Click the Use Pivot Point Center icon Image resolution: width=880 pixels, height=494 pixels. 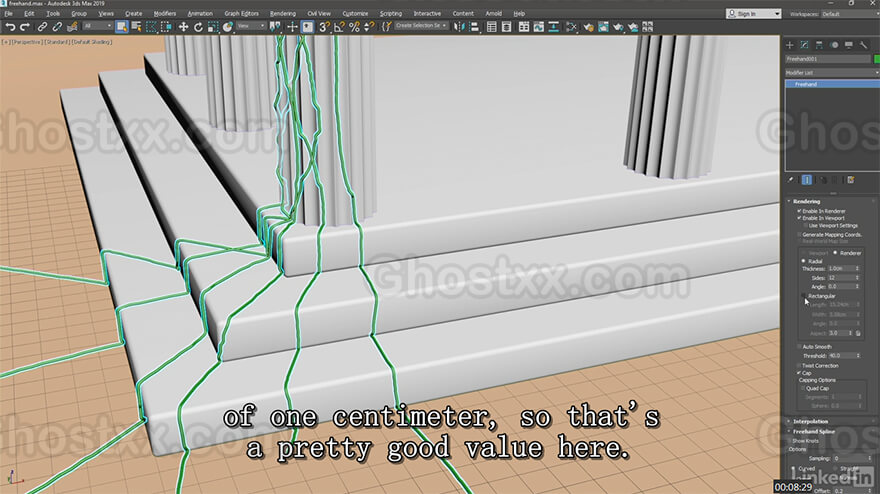pos(275,26)
